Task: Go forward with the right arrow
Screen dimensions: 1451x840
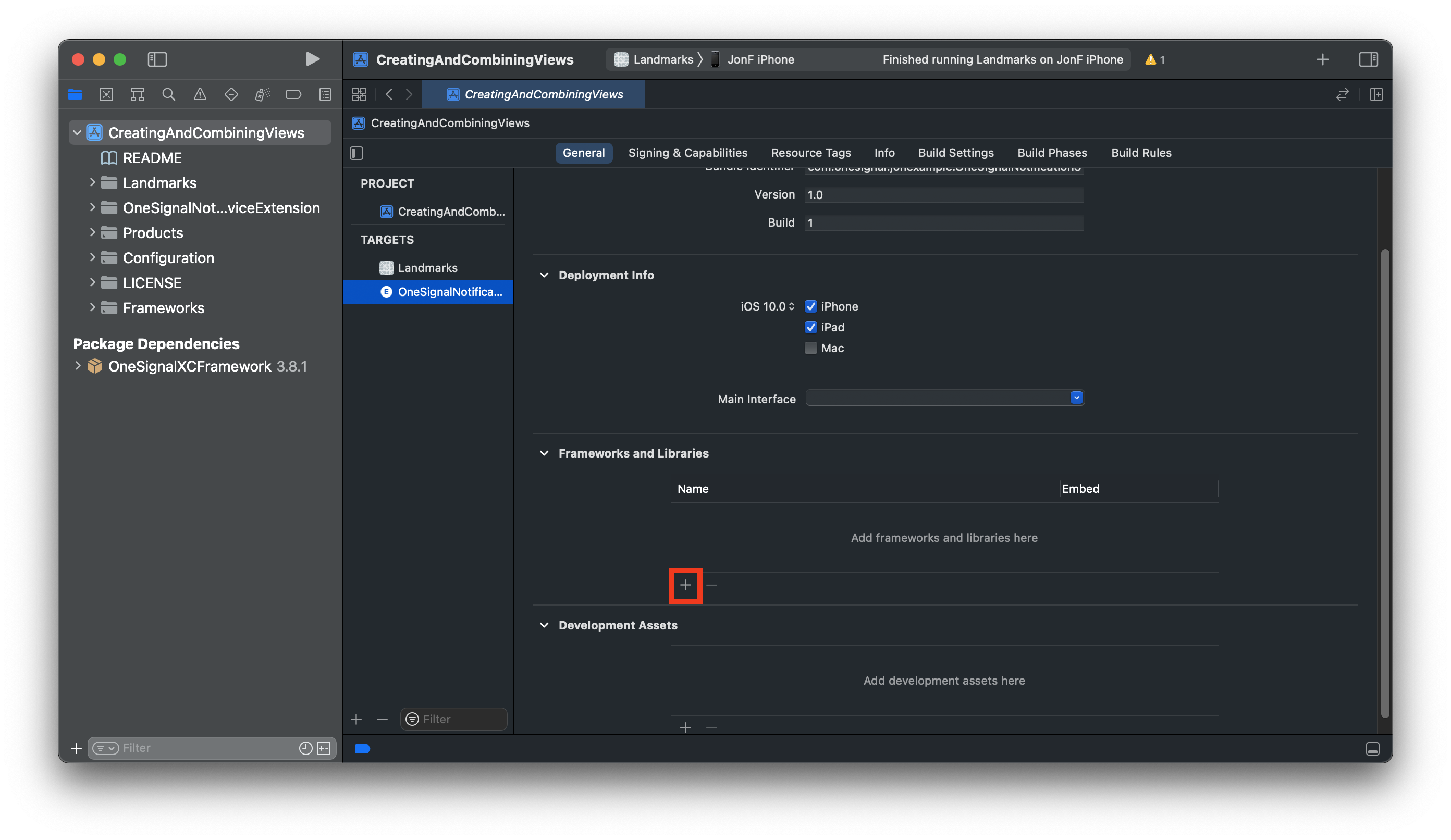Action: point(409,94)
